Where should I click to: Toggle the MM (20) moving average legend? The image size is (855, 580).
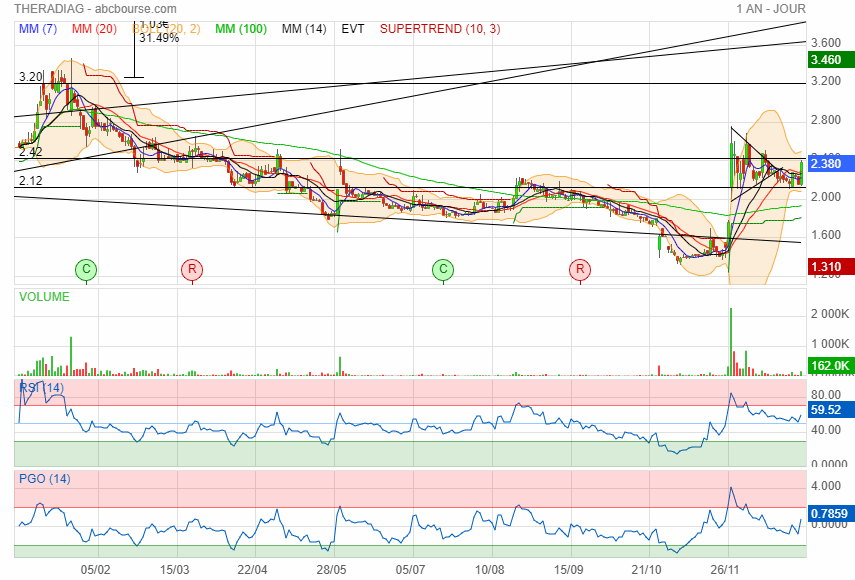(94, 29)
